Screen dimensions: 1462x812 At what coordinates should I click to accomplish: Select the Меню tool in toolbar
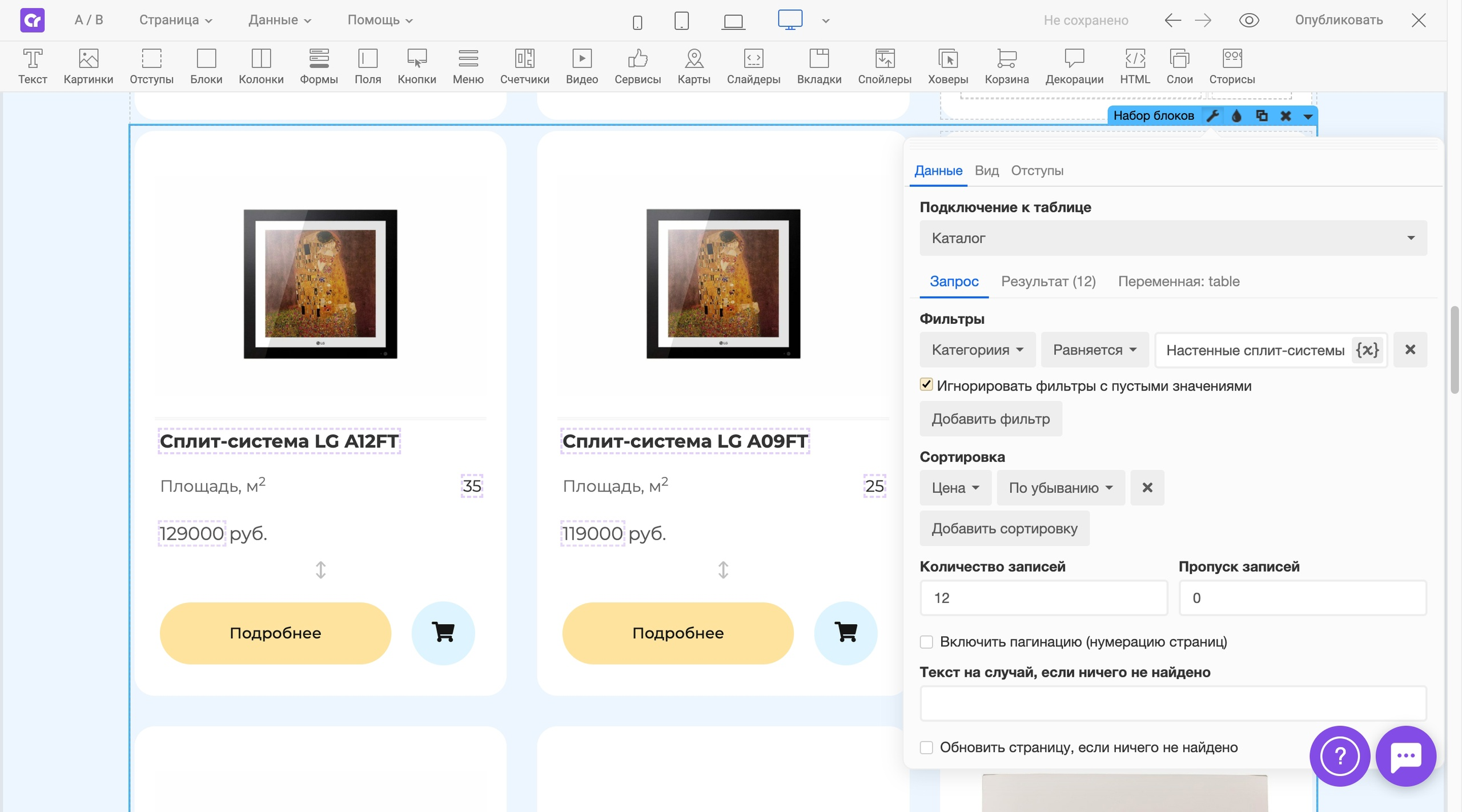pyautogui.click(x=468, y=66)
